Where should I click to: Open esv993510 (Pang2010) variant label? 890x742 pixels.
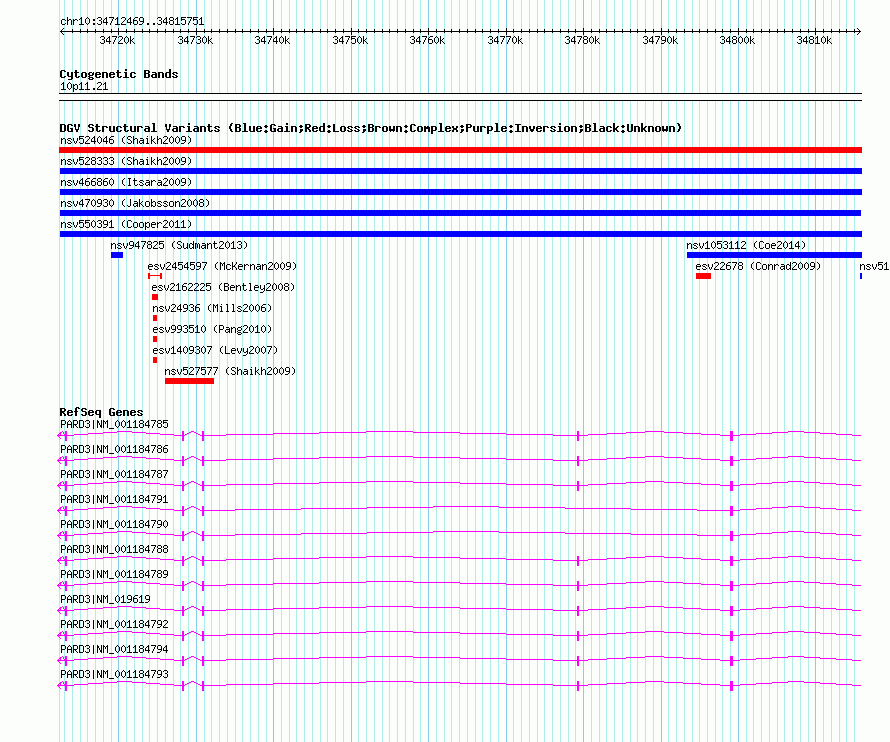point(212,329)
